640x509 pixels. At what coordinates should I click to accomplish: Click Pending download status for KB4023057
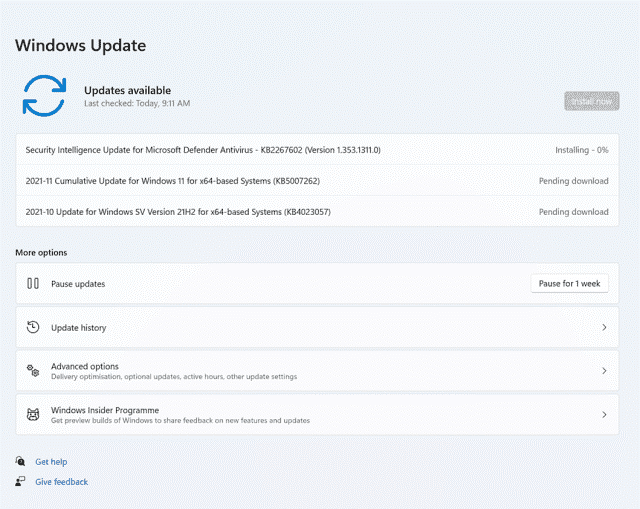coord(573,212)
